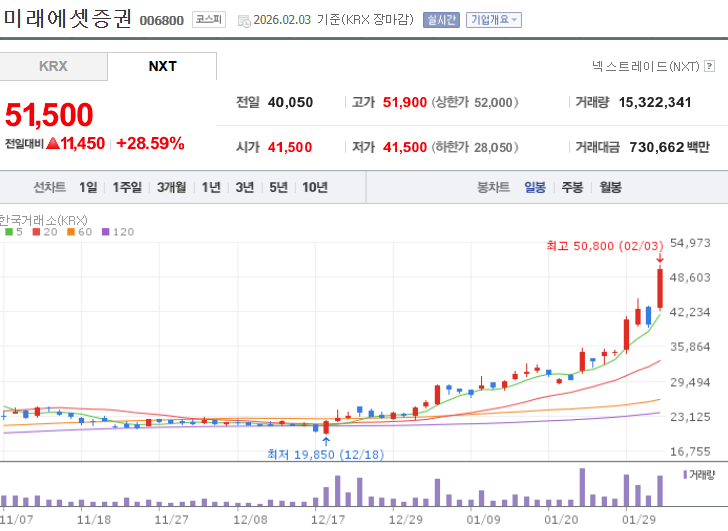The image size is (728, 531).
Task: Click the 상한가 52,000 text
Action: [x=475, y=102]
